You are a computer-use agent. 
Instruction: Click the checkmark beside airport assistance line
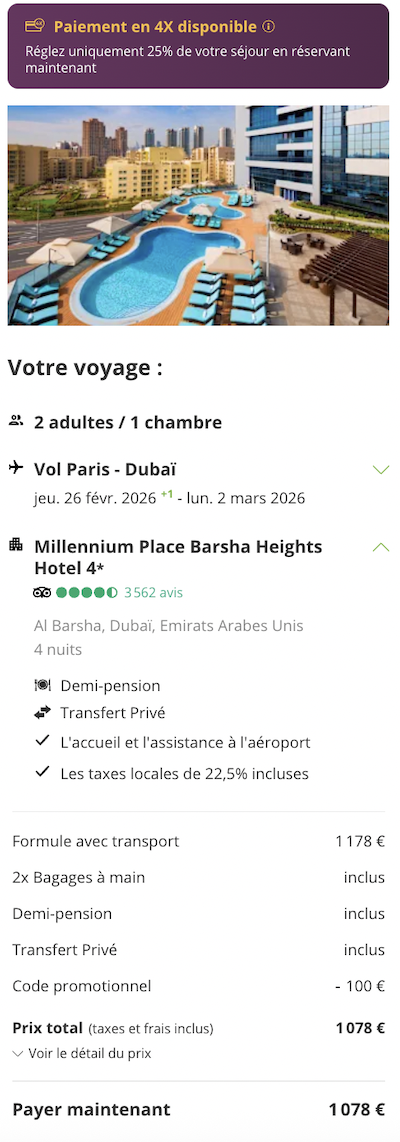tap(42, 741)
